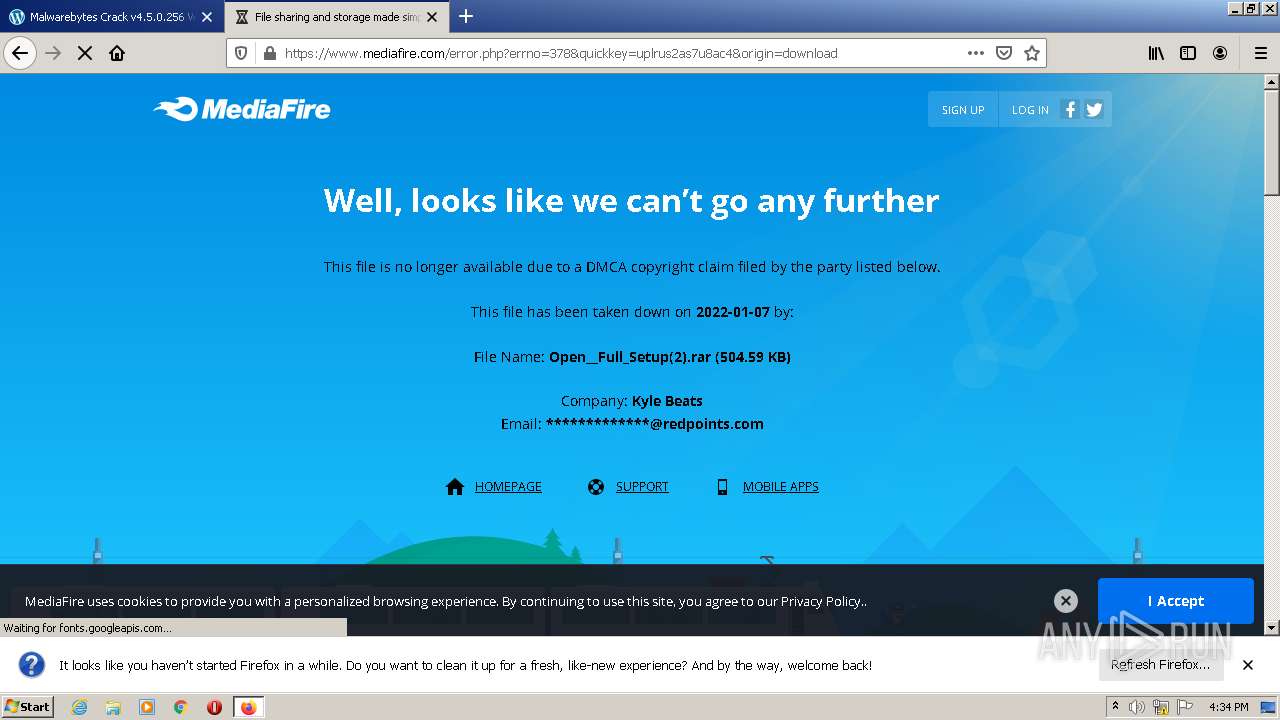Click the MediaFire logo
This screenshot has width=1280, height=720.
coord(242,109)
